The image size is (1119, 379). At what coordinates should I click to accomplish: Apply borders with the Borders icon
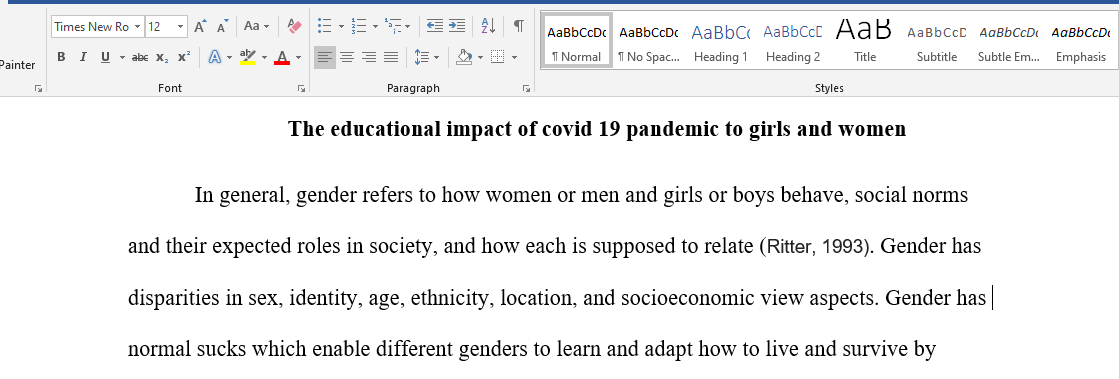tap(497, 57)
